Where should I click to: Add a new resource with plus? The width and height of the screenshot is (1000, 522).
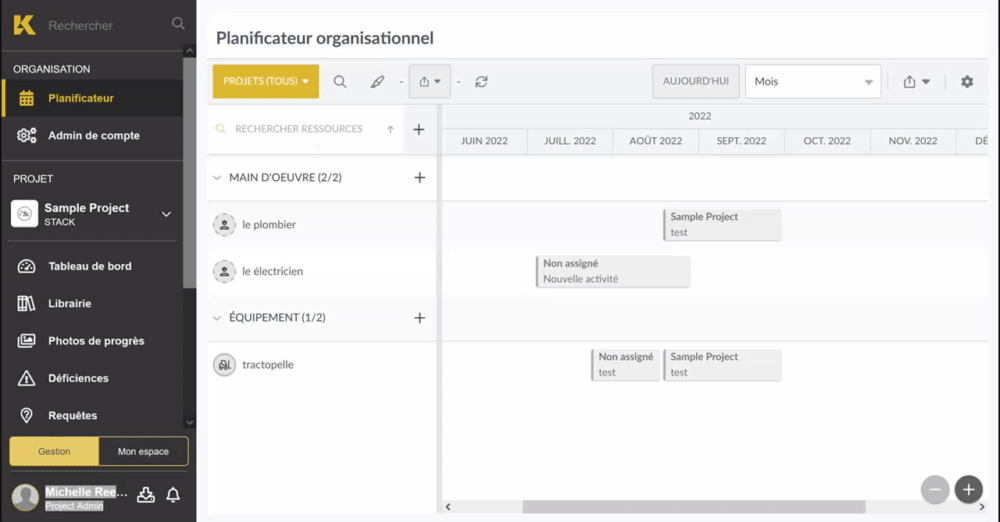pyautogui.click(x=419, y=130)
